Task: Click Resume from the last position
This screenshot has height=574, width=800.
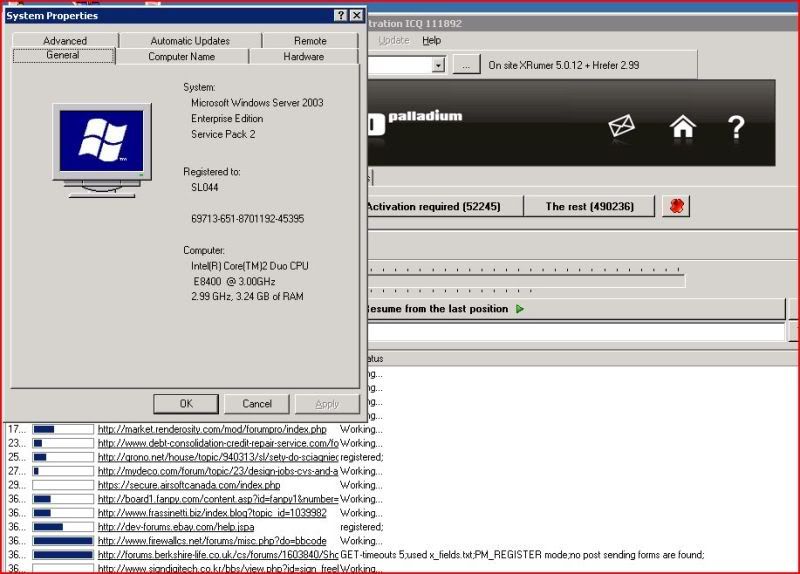Action: tap(576, 309)
